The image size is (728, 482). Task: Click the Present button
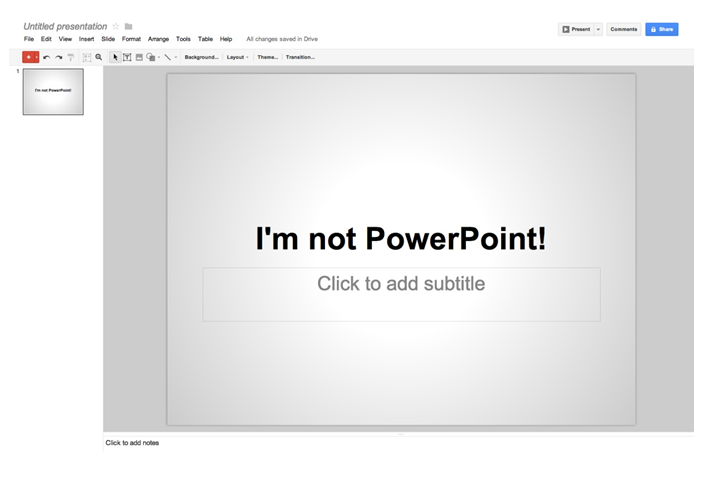click(576, 29)
